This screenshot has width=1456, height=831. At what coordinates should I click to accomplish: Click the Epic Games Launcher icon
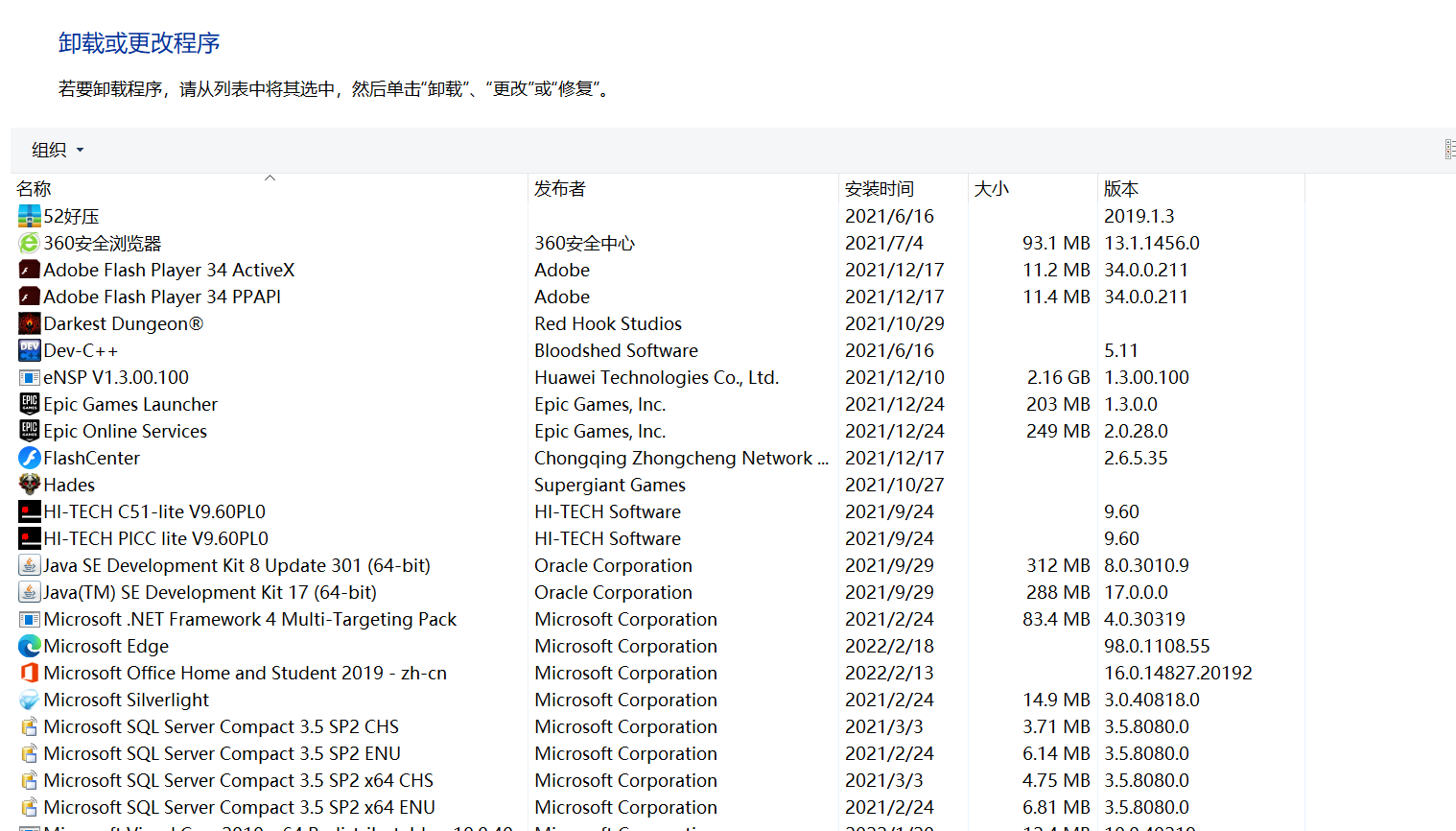[30, 404]
